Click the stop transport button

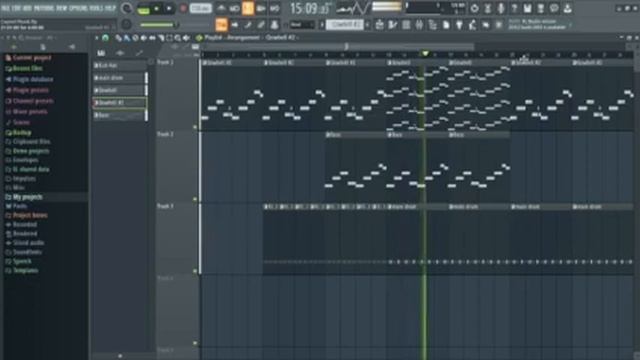click(169, 9)
